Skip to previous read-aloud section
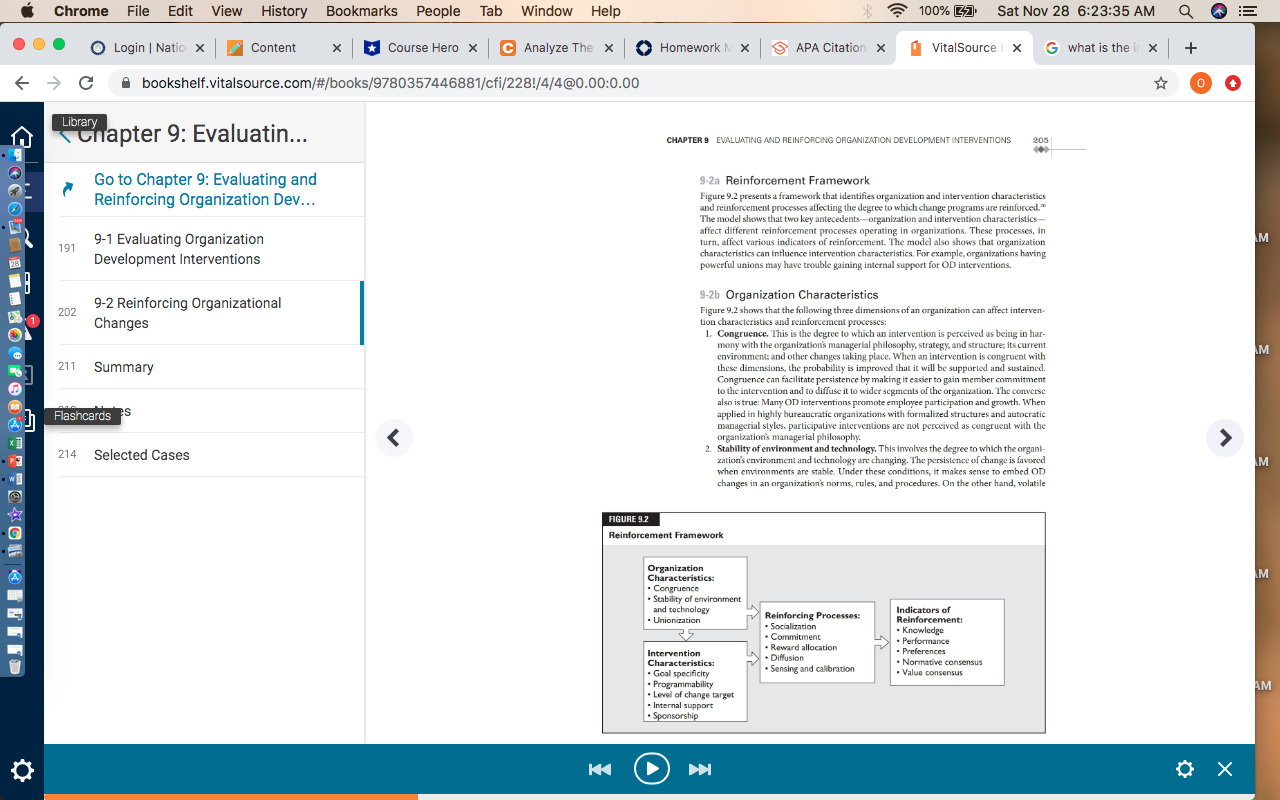The image size is (1280, 800). pos(600,769)
